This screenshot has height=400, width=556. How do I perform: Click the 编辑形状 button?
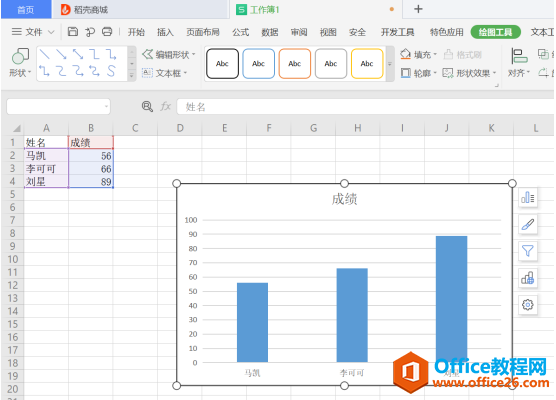pyautogui.click(x=169, y=55)
